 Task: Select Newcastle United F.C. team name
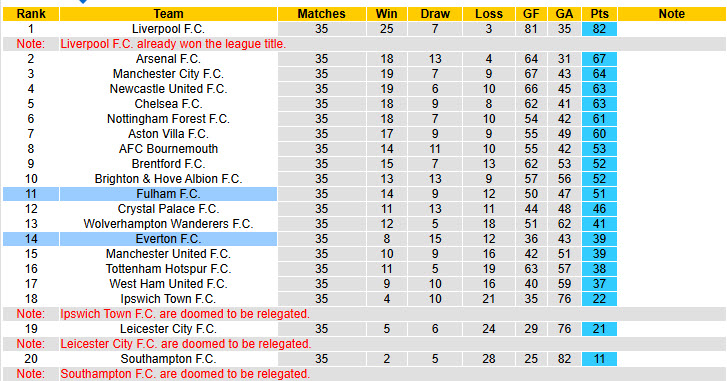(168, 89)
